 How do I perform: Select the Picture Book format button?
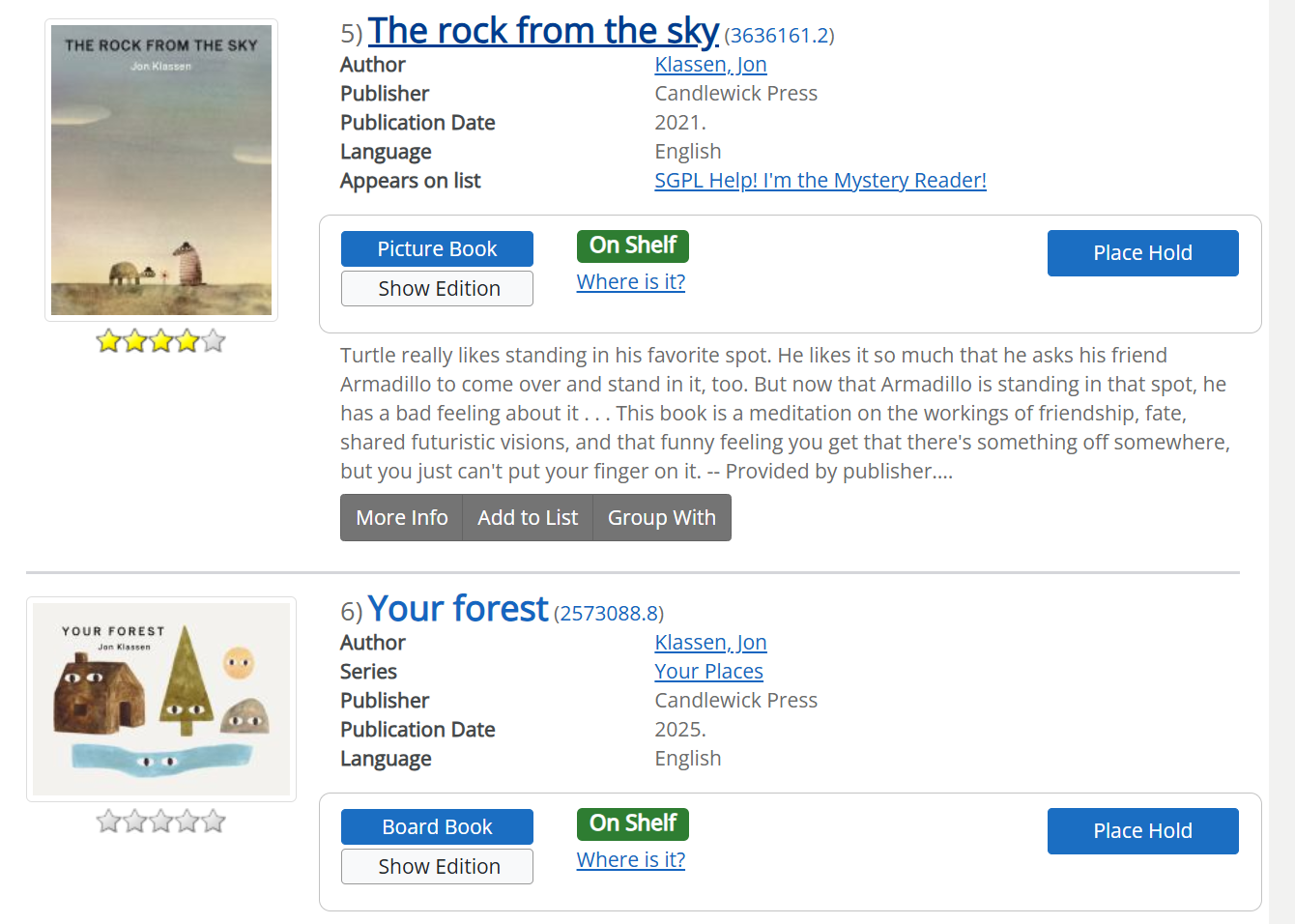tap(437, 248)
